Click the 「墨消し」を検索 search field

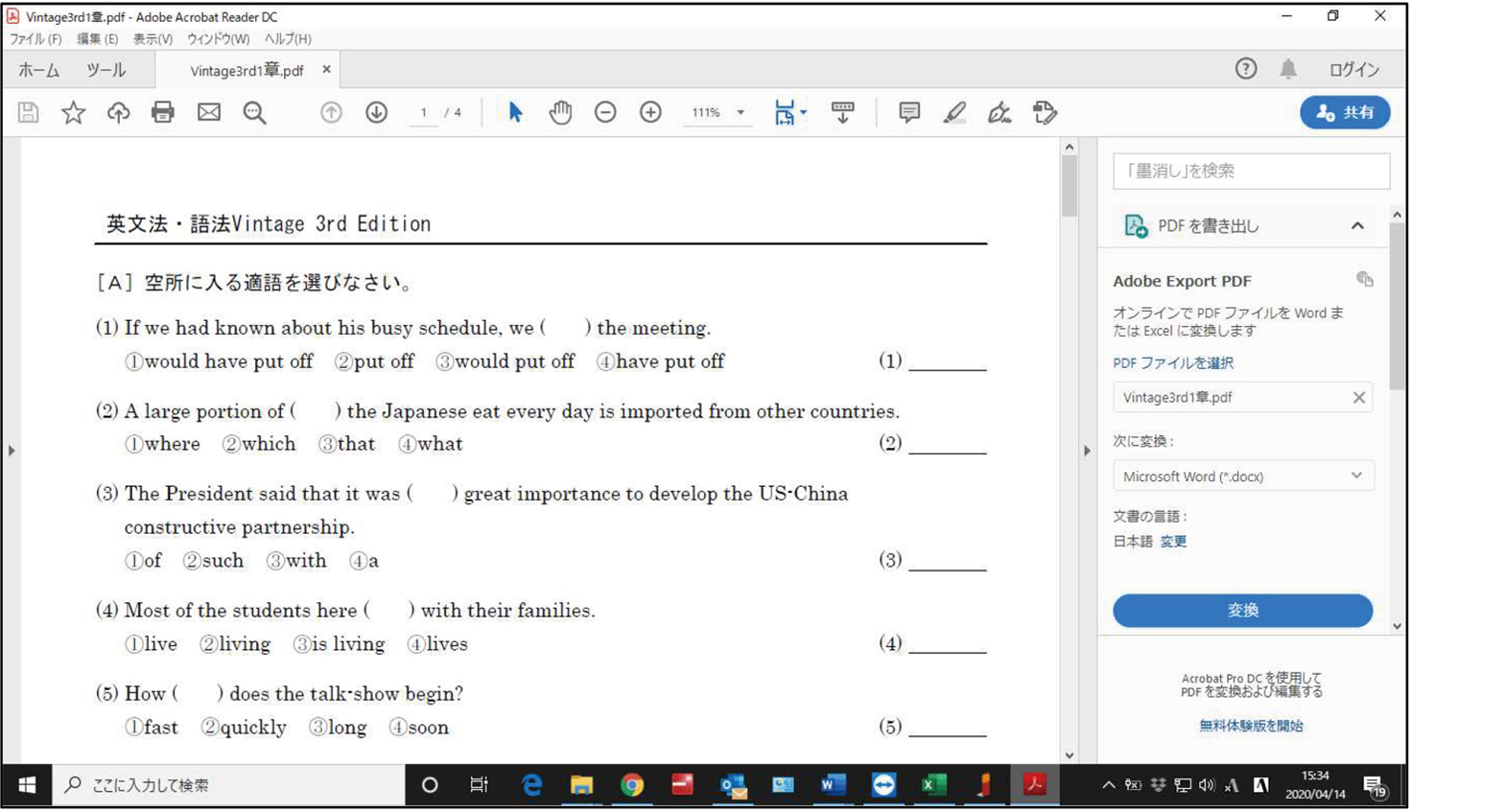1251,172
